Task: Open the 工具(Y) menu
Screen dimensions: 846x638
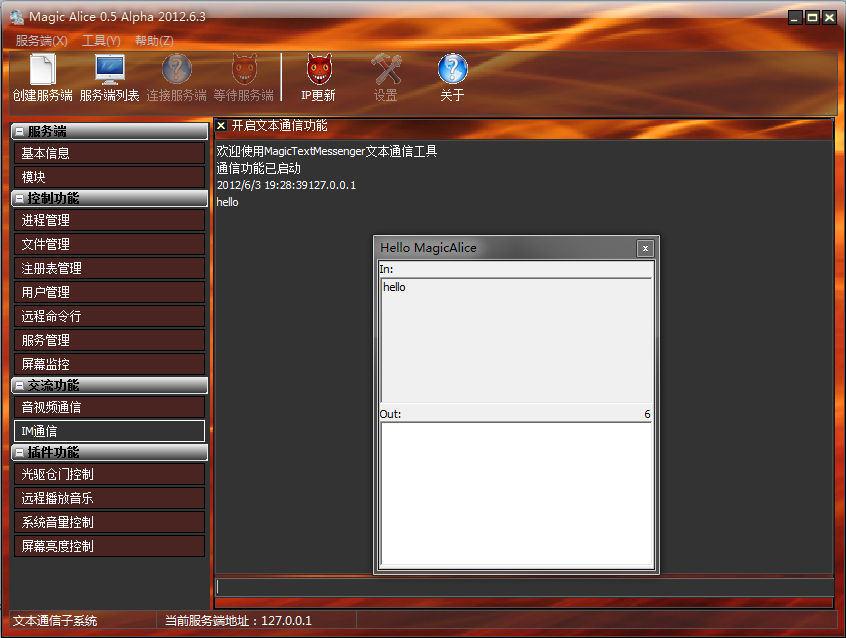Action: (x=101, y=41)
